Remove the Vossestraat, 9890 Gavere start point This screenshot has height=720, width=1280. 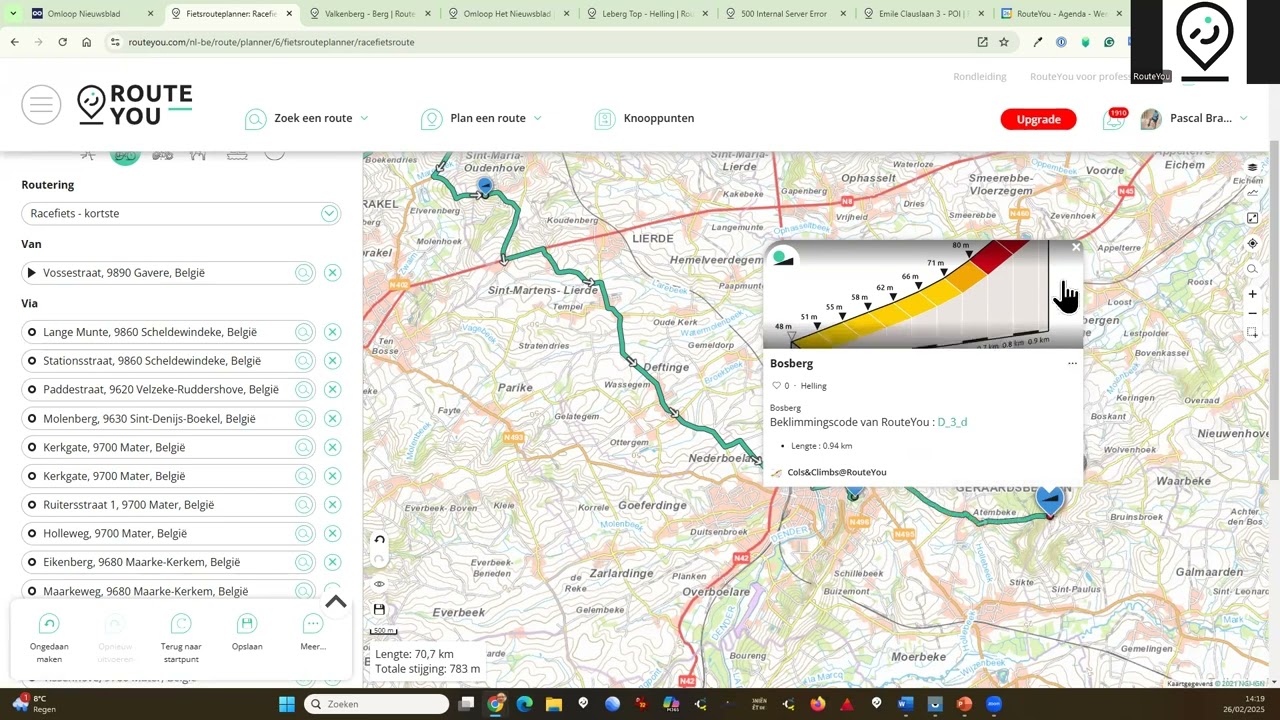click(332, 273)
